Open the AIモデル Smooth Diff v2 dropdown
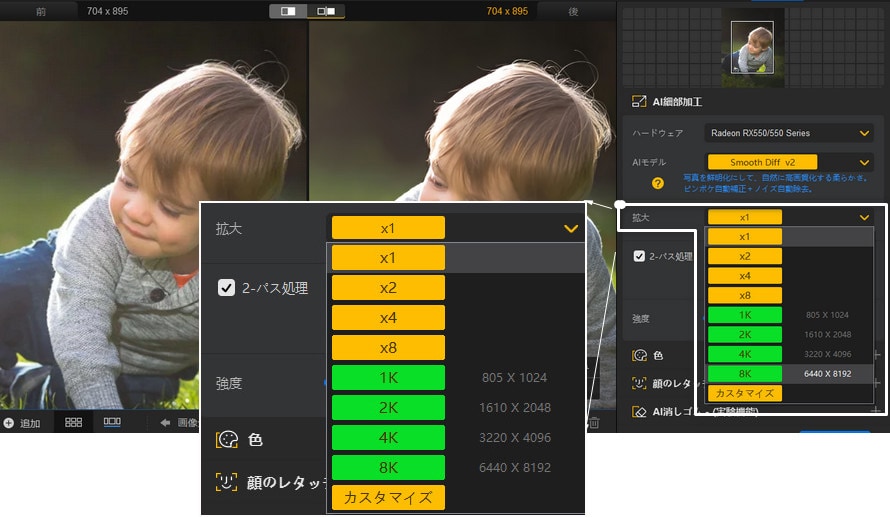890x517 pixels. pyautogui.click(x=788, y=162)
